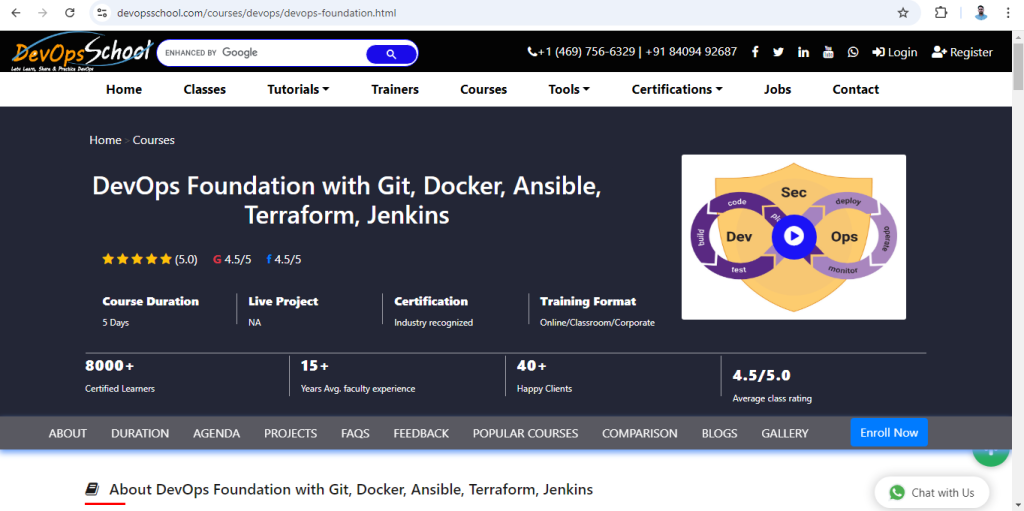Click the five-star rating stars

[137, 259]
